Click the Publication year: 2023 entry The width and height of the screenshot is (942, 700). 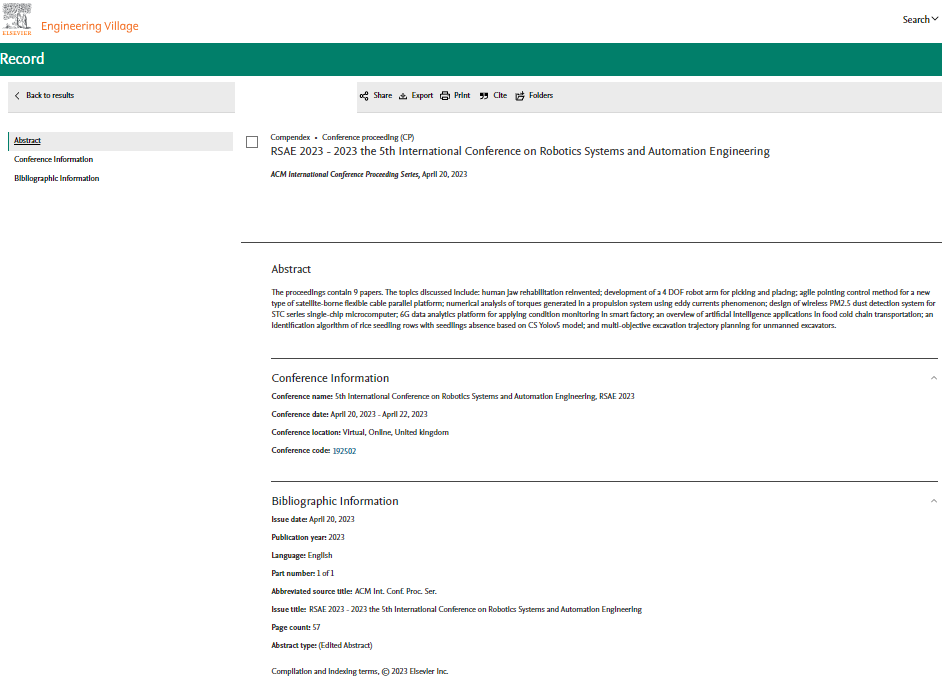[x=308, y=537]
